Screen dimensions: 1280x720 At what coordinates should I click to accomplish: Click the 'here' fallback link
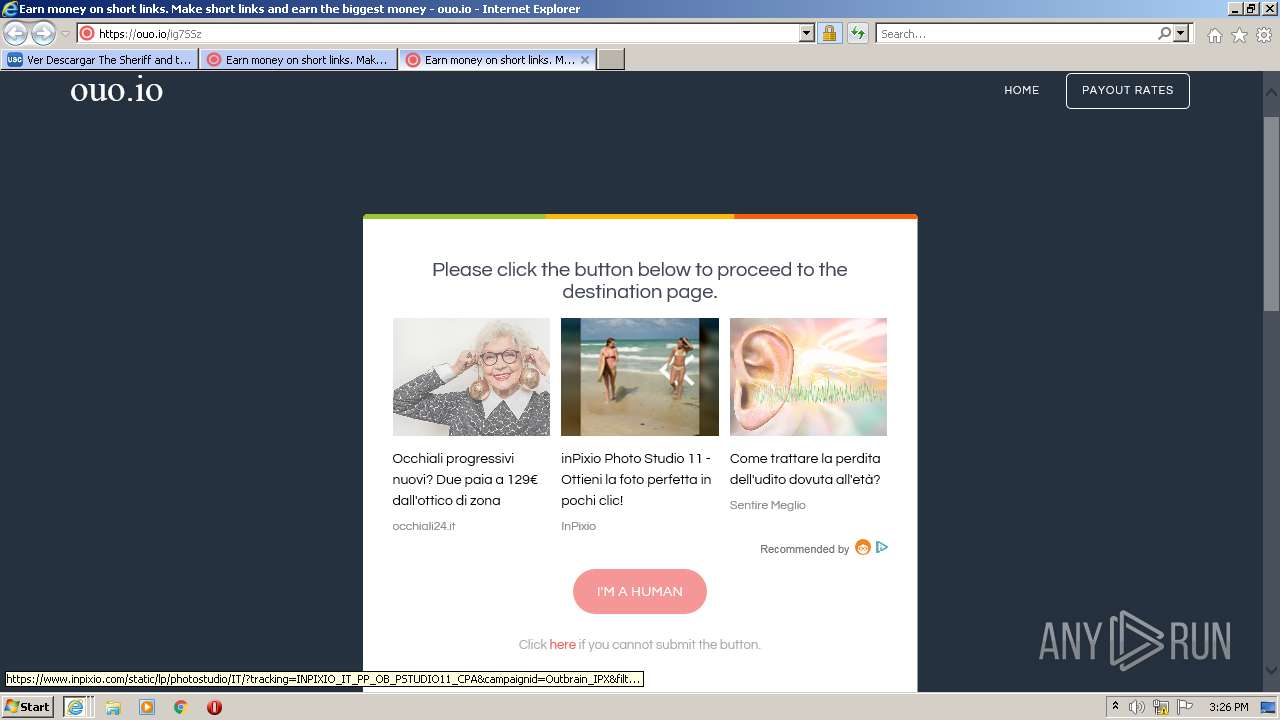click(x=562, y=645)
